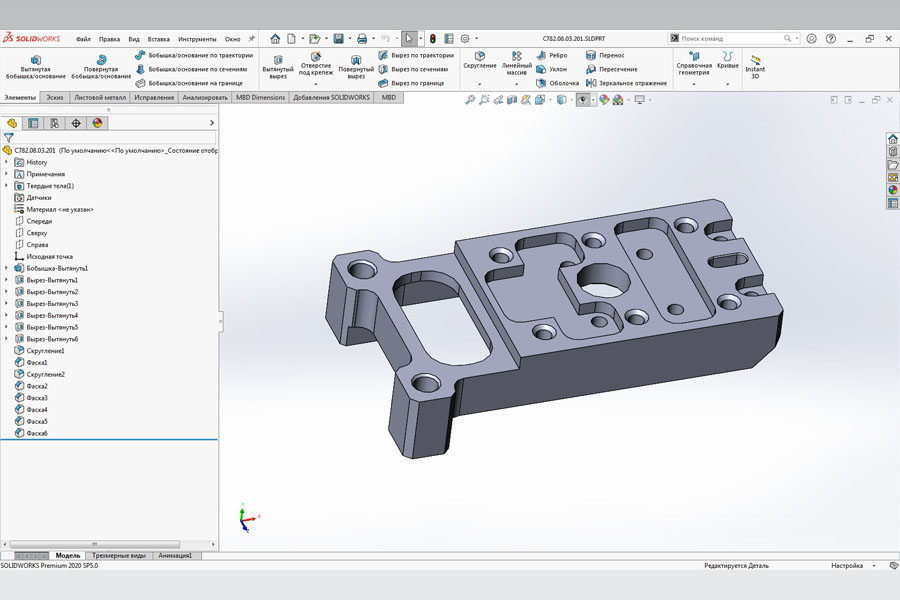Screen dimensions: 900x600
Task: Select Скругление1 in feature tree
Action: click(45, 351)
